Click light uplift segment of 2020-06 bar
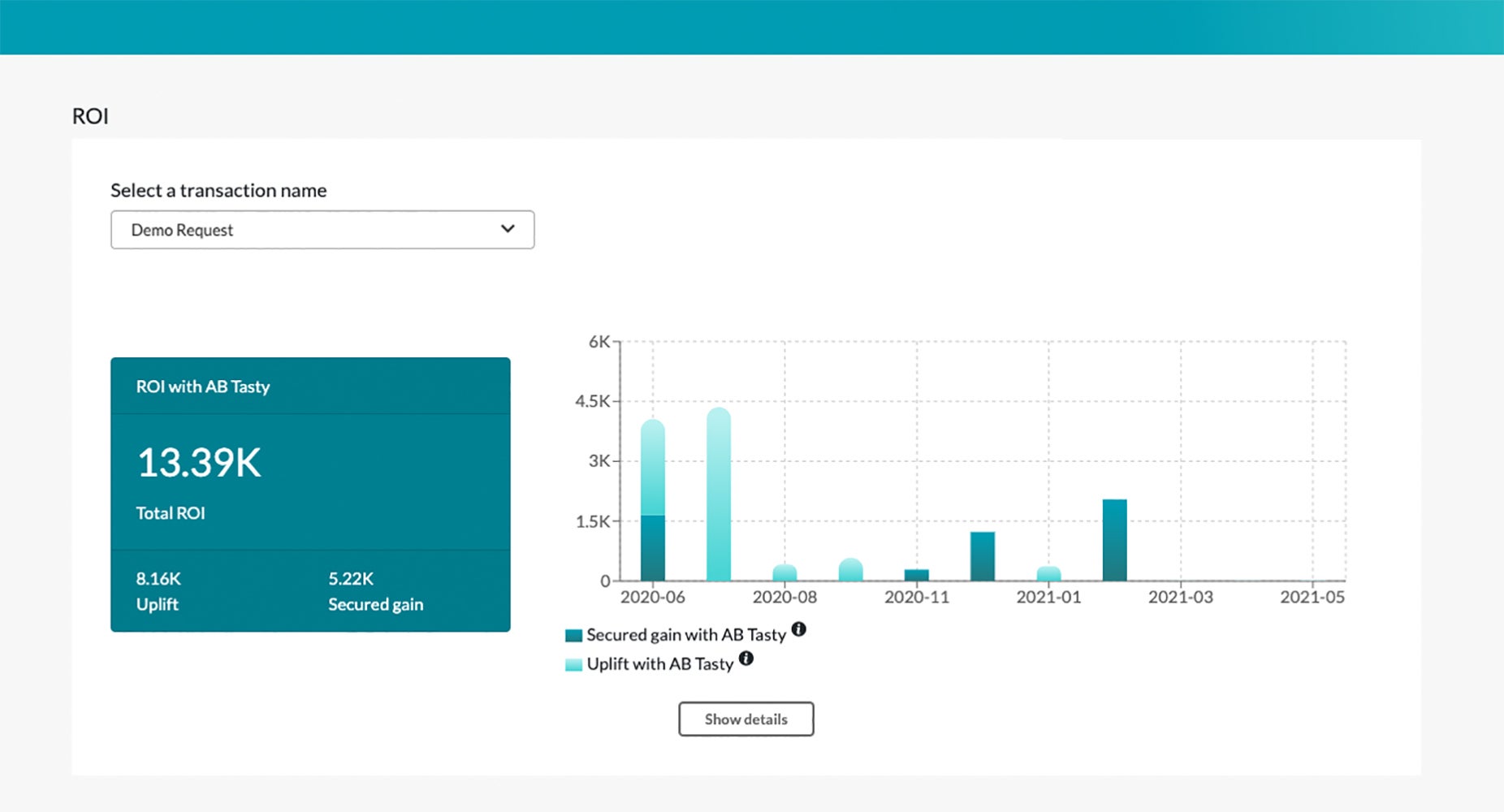This screenshot has width=1504, height=812. (652, 467)
